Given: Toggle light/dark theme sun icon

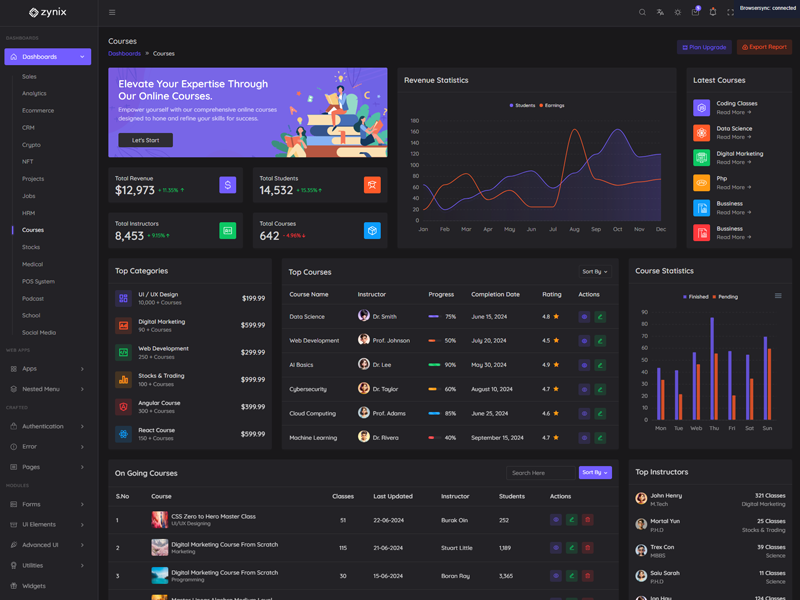Looking at the screenshot, I should [677, 12].
